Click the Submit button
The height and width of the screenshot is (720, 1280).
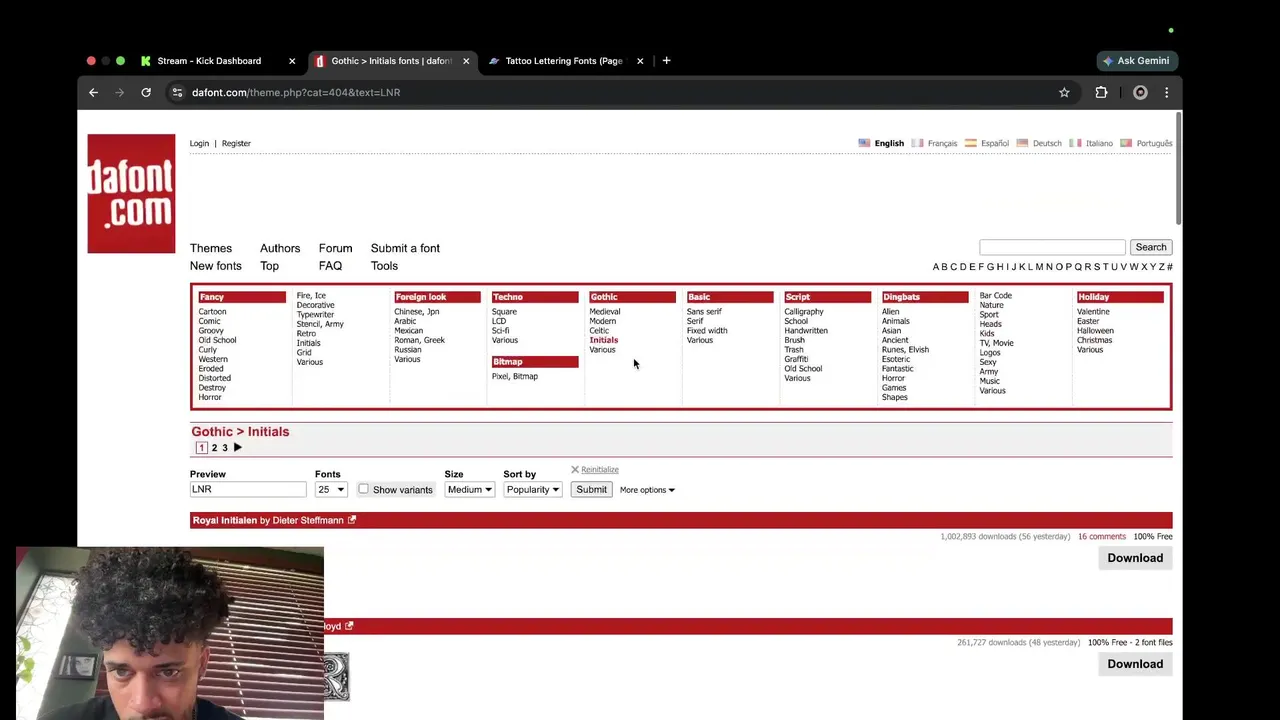point(591,489)
